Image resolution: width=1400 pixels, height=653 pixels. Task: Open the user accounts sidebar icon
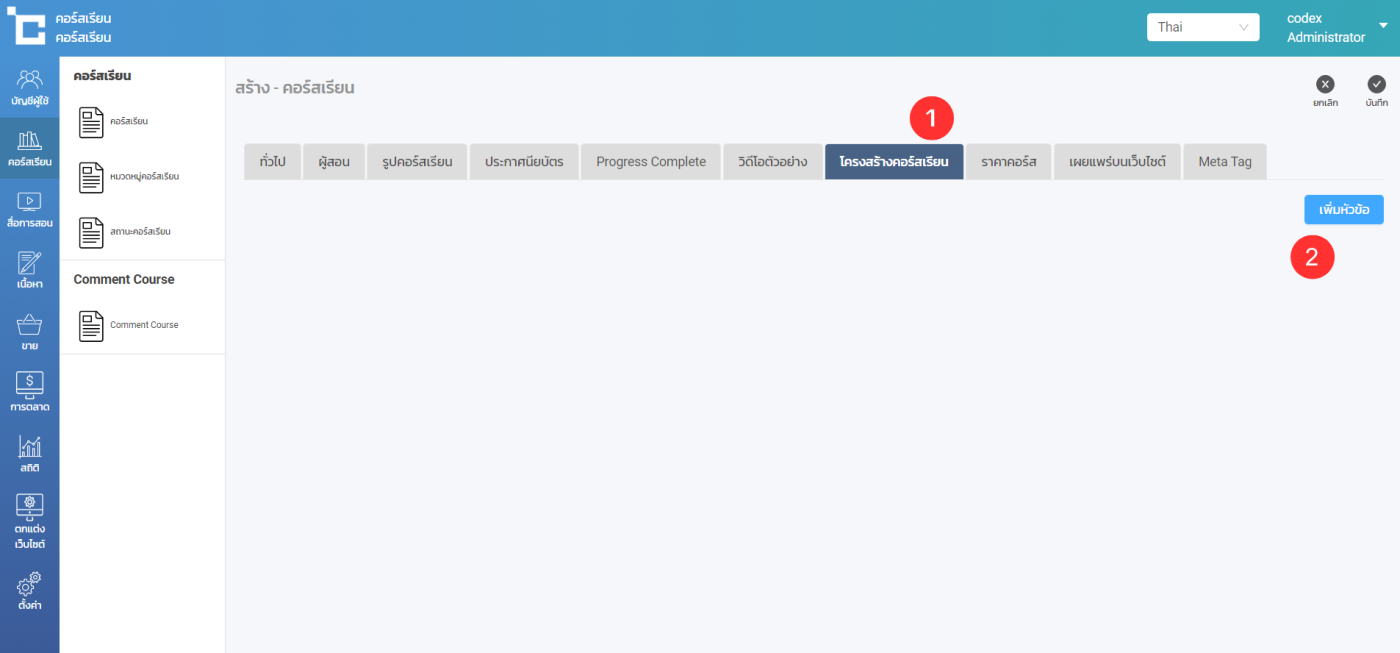pyautogui.click(x=29, y=81)
